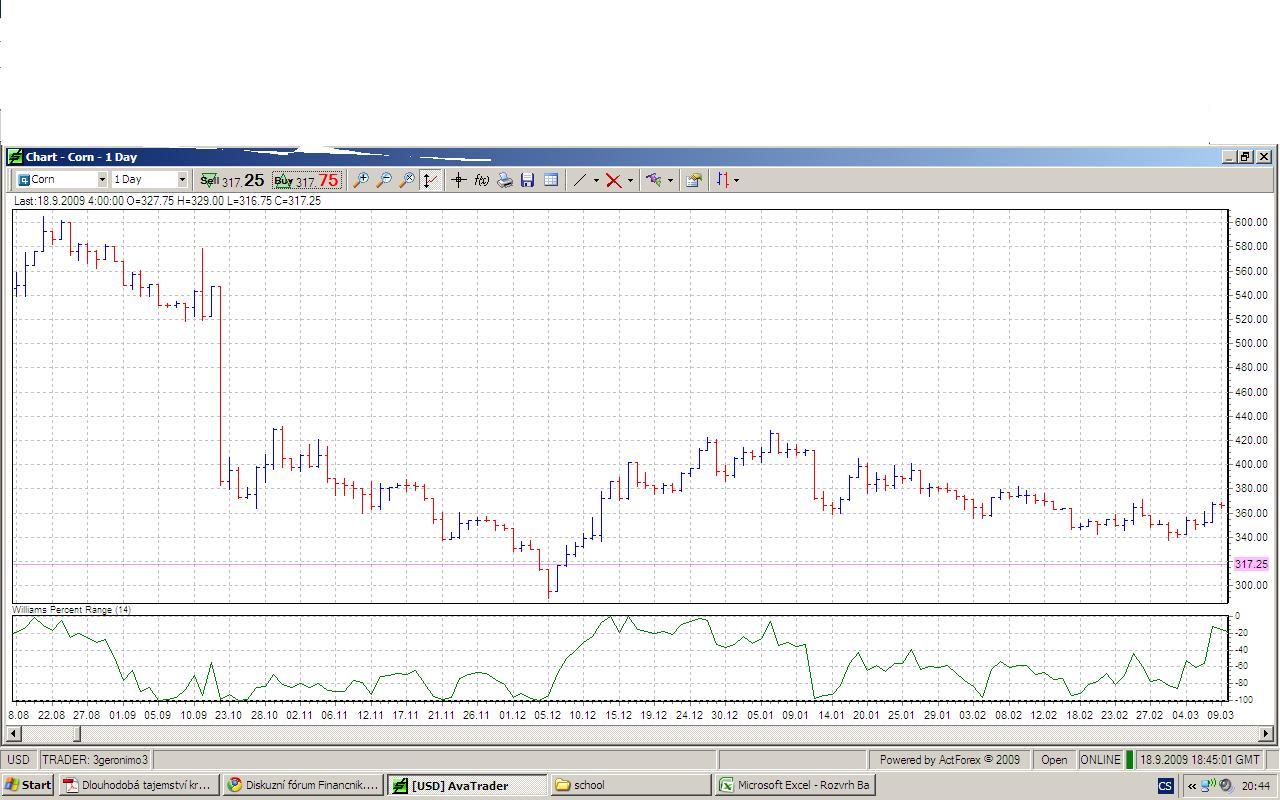Print the chart
Viewport: 1280px width, 800px height.
(x=505, y=180)
